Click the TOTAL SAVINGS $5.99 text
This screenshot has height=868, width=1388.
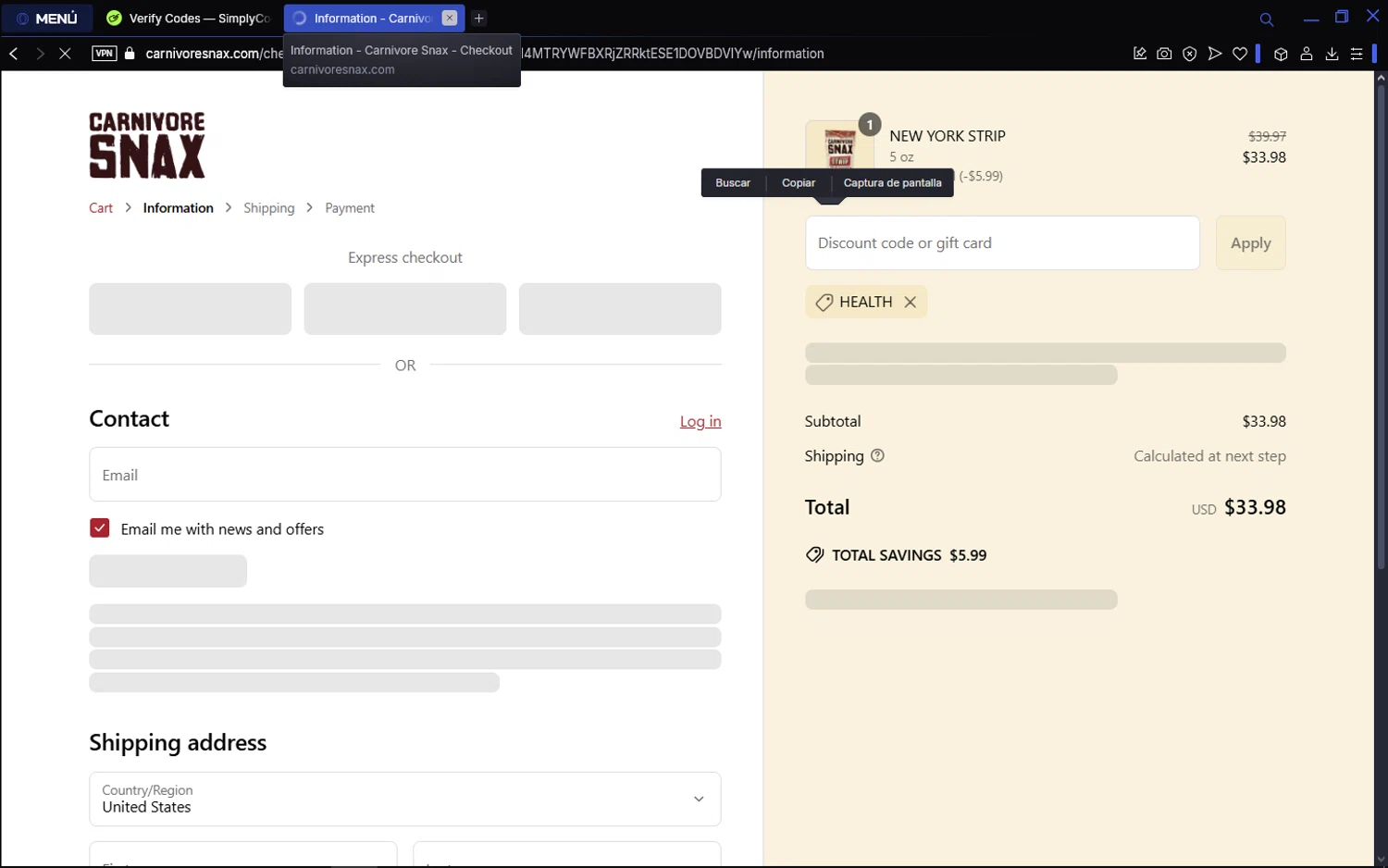[x=909, y=555]
